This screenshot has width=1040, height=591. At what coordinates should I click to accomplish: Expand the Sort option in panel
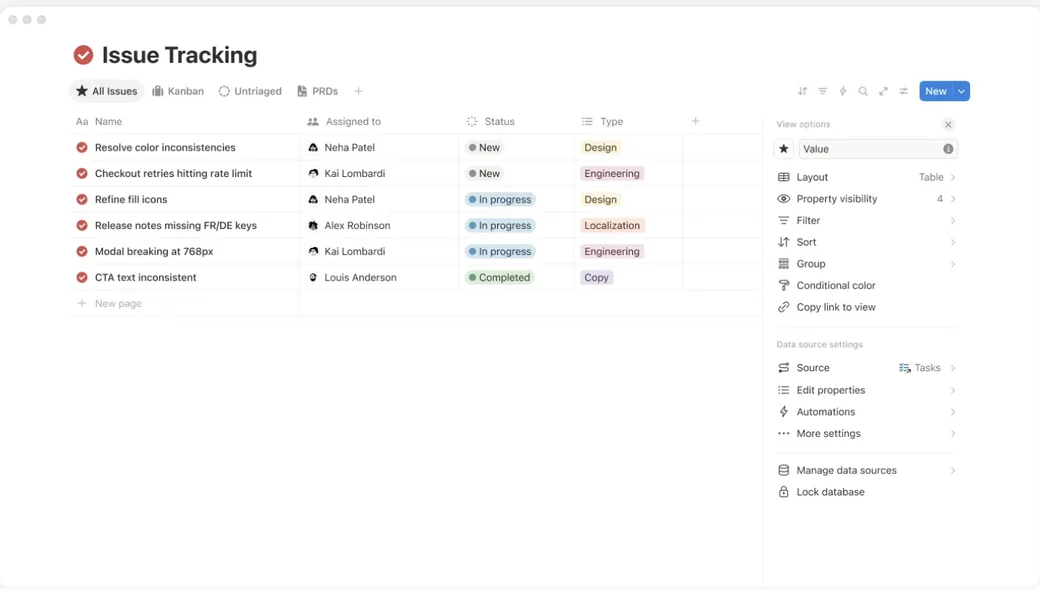click(866, 242)
